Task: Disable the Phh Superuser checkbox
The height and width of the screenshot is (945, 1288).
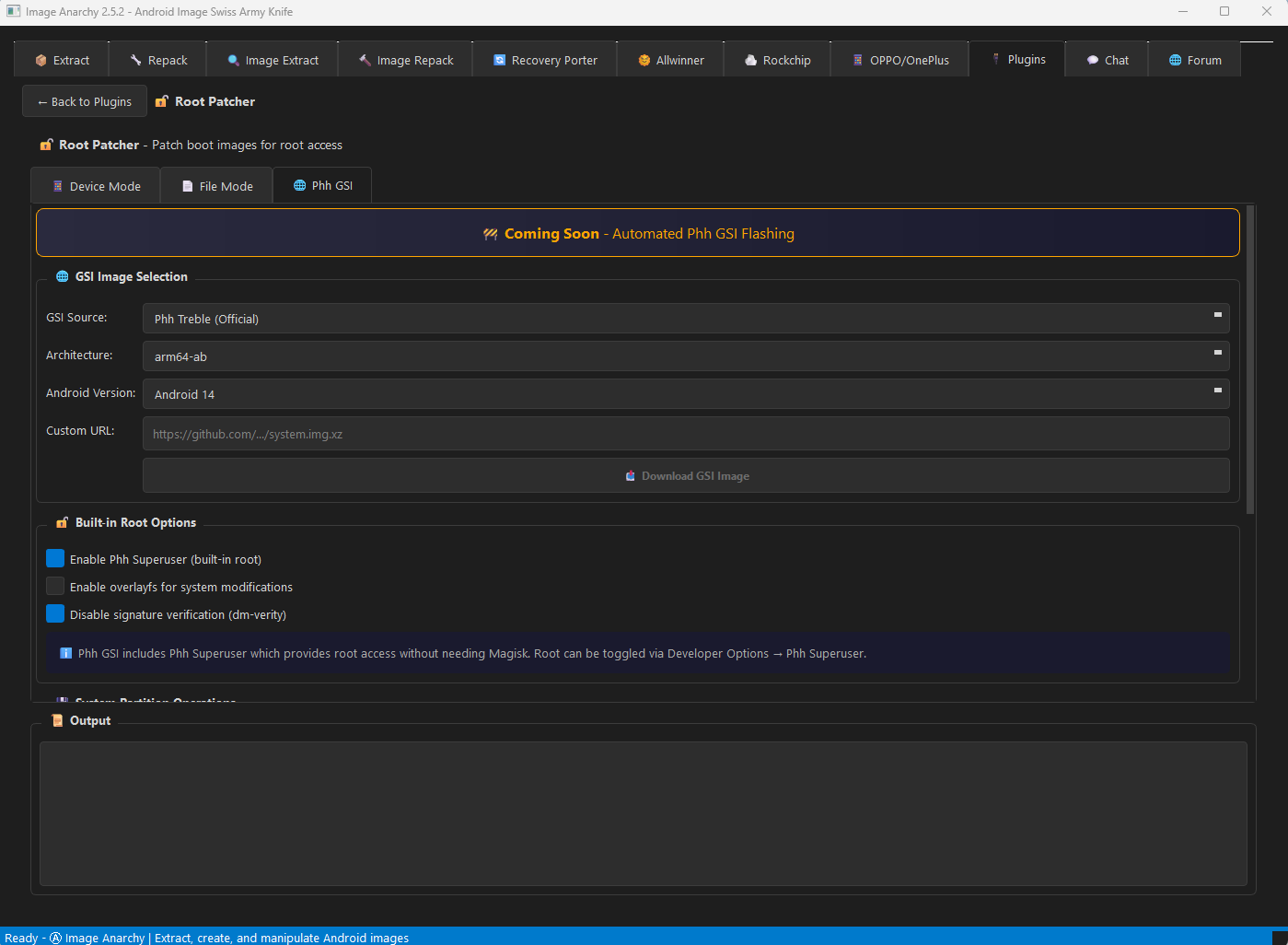Action: (55, 558)
